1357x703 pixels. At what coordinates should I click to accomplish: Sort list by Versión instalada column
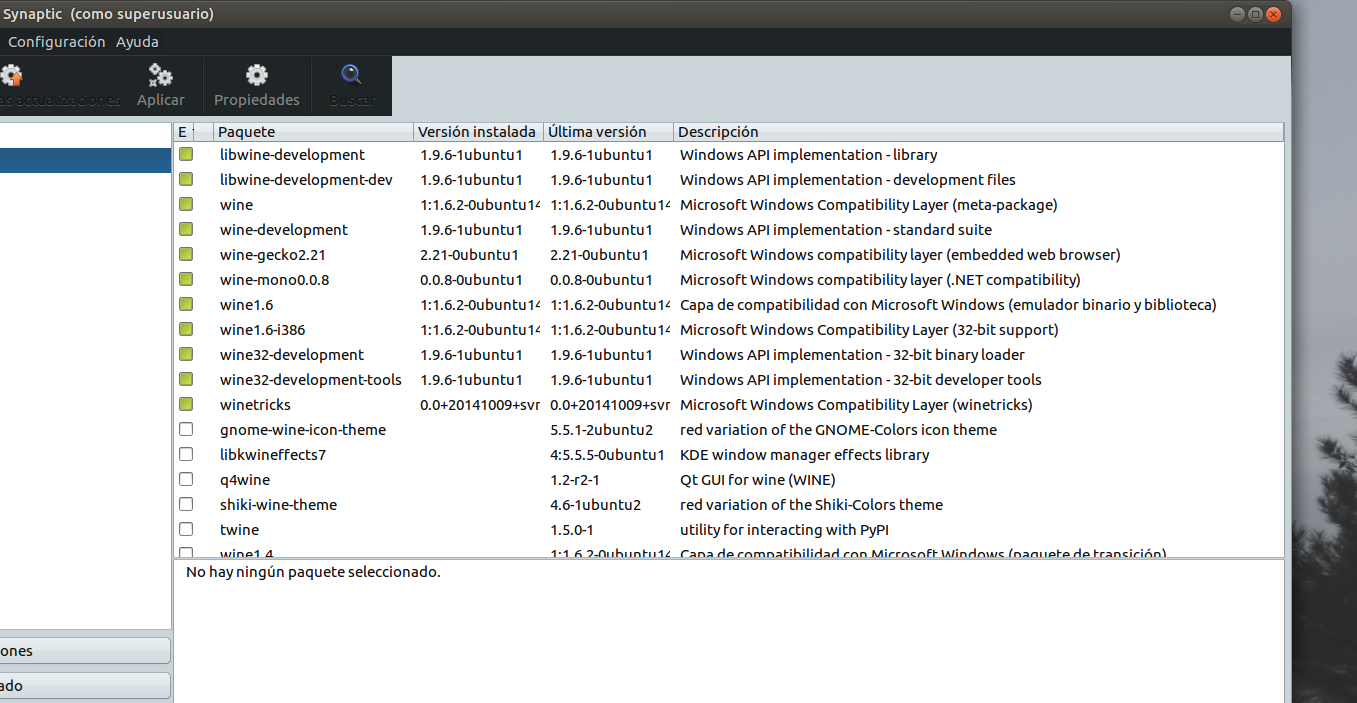coord(476,132)
